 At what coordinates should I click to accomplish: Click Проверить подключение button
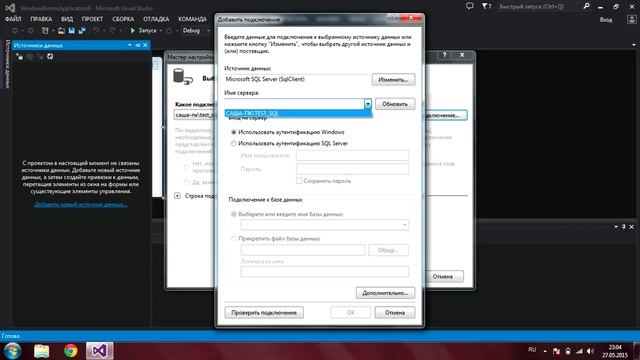pos(264,313)
